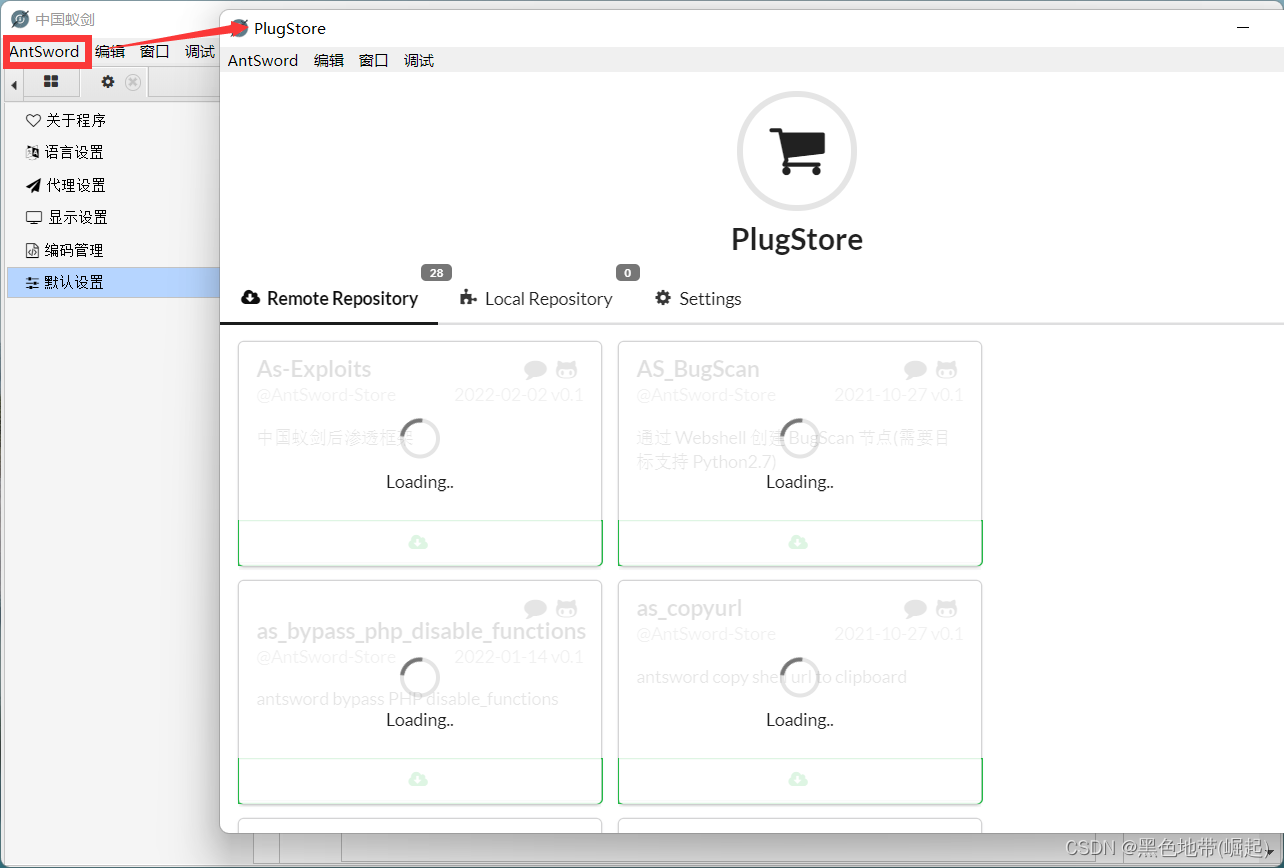Click the PlugStore window title icon
1284x868 pixels.
(x=239, y=28)
